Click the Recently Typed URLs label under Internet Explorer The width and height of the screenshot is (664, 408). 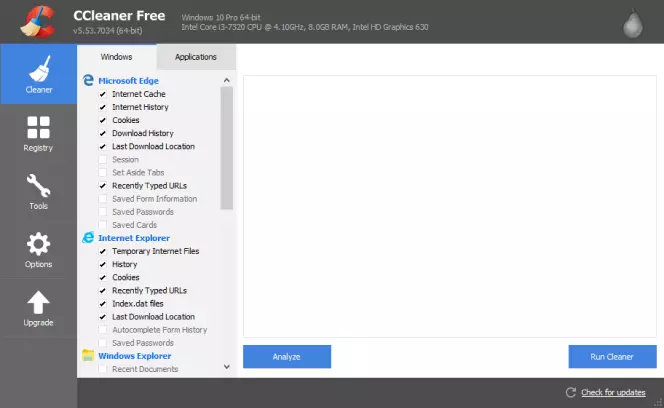coord(149,291)
